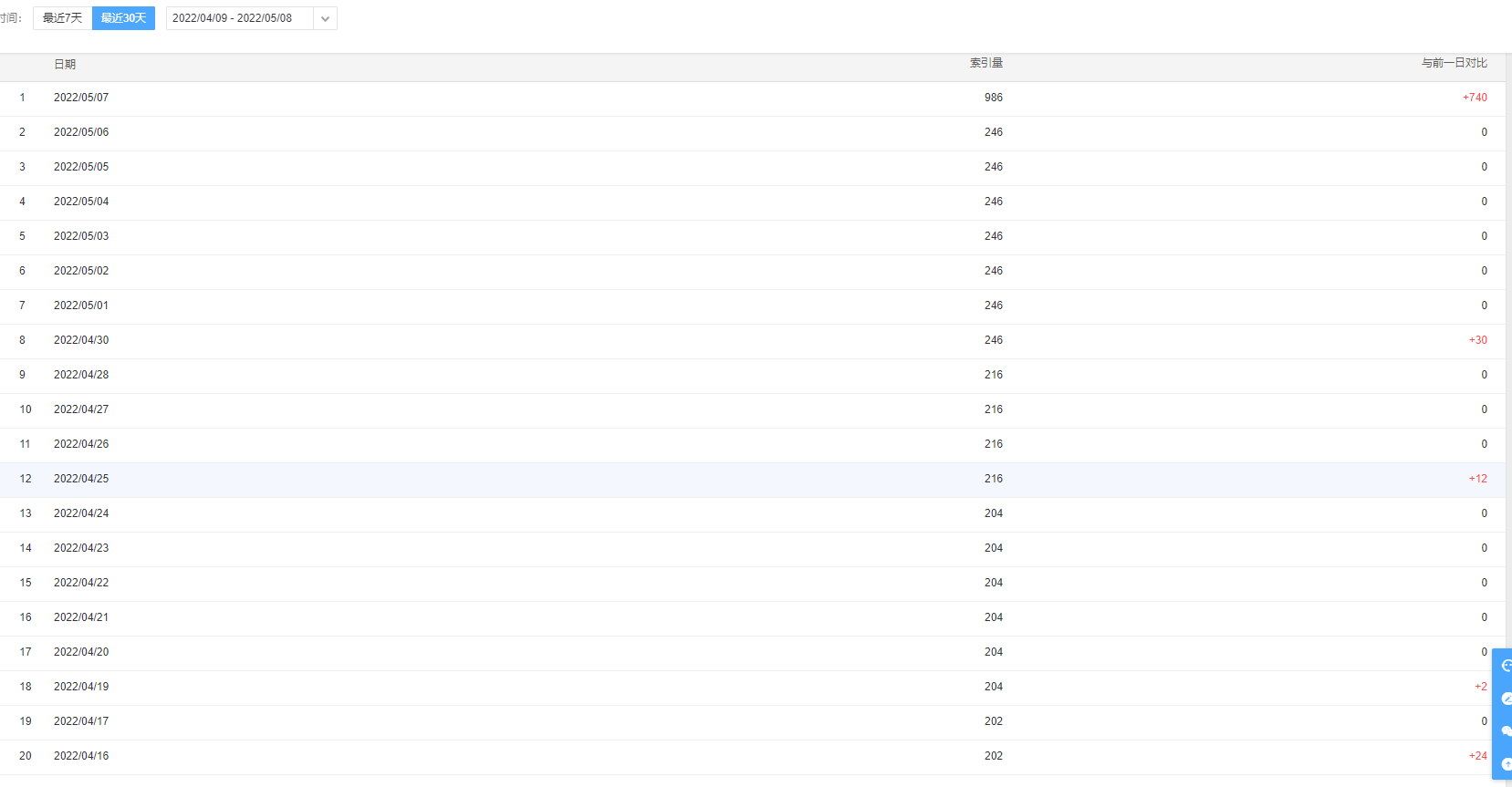Select the 2022/04/23 date cell

tap(81, 548)
